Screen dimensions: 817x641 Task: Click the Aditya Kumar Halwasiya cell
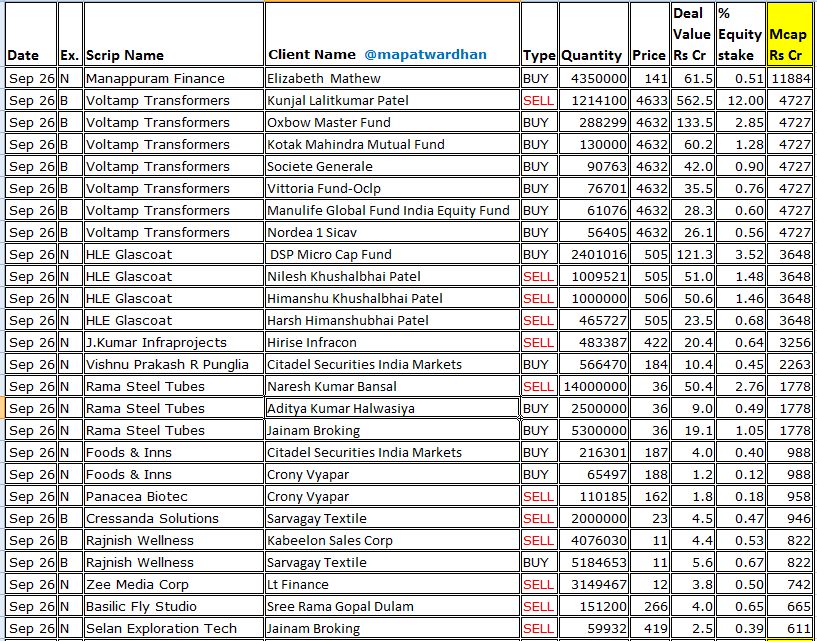[392, 408]
